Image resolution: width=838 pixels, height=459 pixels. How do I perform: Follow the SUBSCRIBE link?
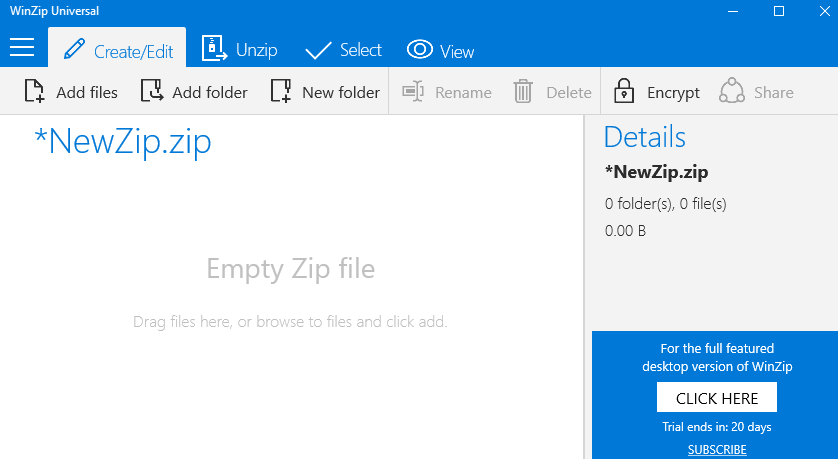(717, 449)
